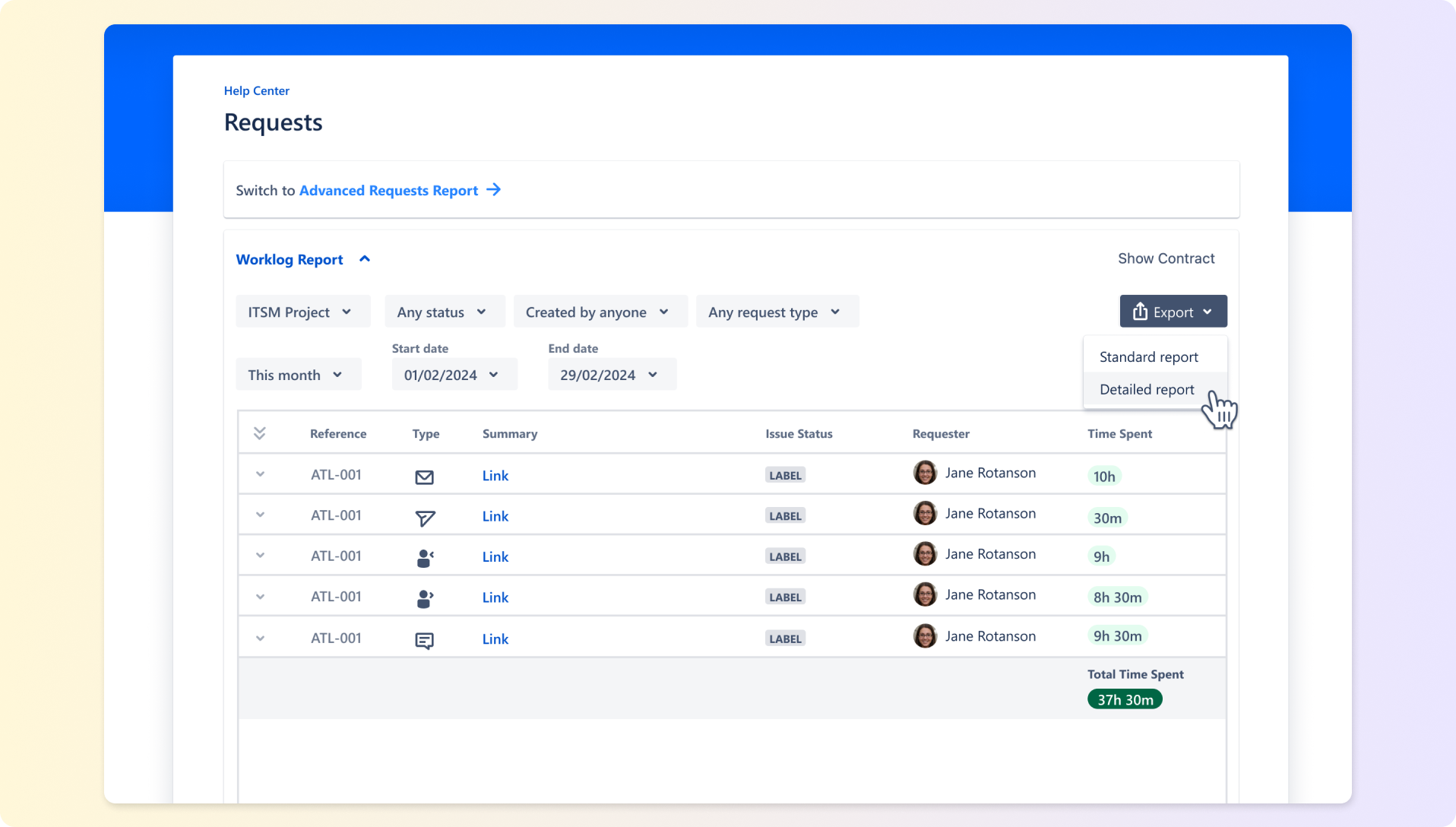The width and height of the screenshot is (1456, 827).
Task: Collapse the Worklog Report section
Action: click(365, 259)
